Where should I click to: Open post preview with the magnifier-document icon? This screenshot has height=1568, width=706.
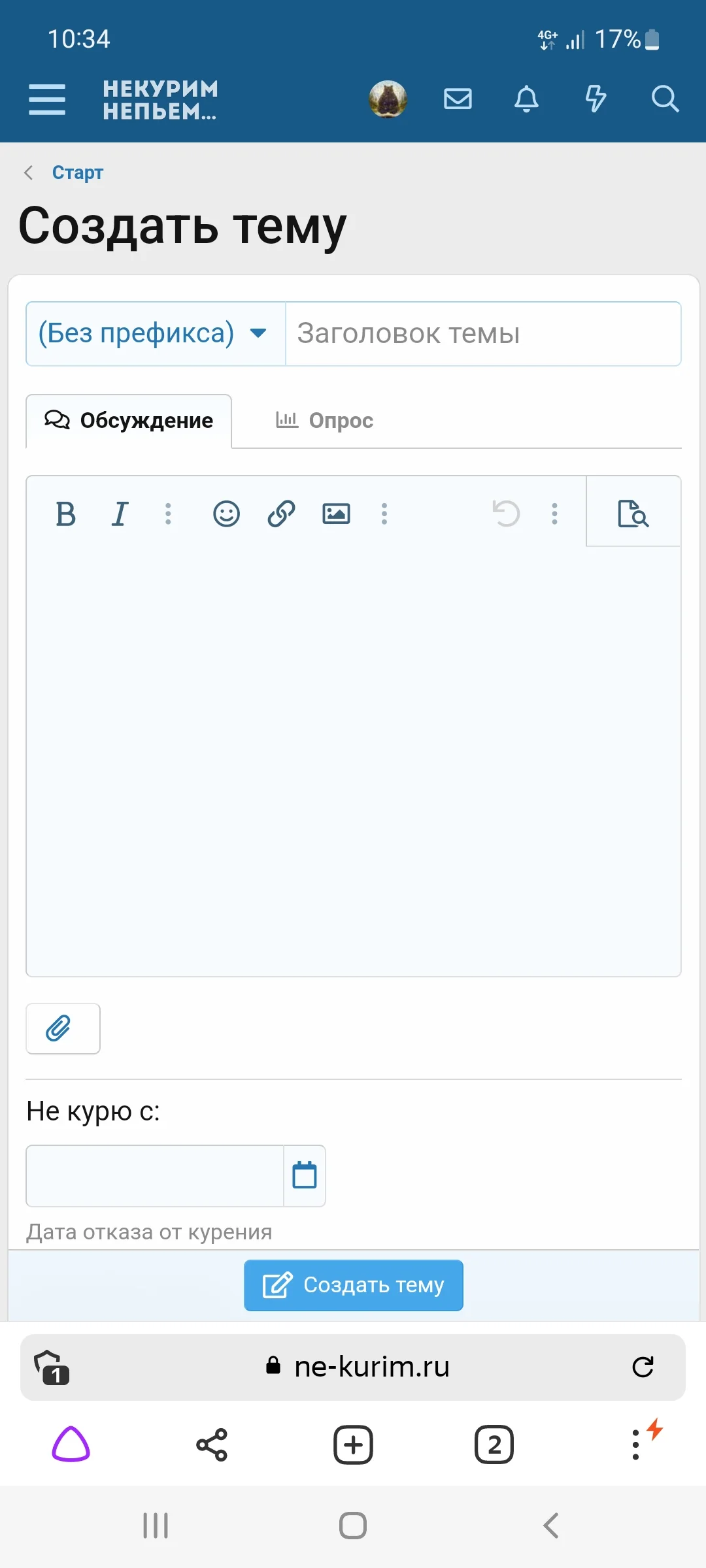[x=633, y=514]
